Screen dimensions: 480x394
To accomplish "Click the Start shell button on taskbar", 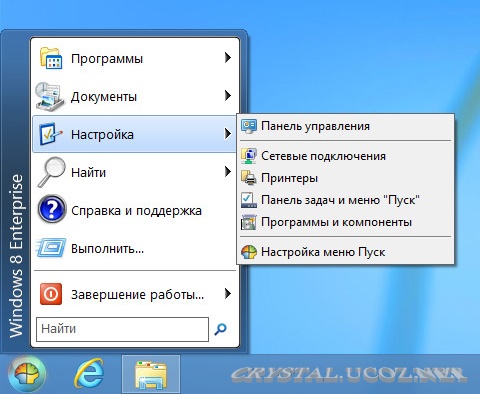I will (27, 374).
